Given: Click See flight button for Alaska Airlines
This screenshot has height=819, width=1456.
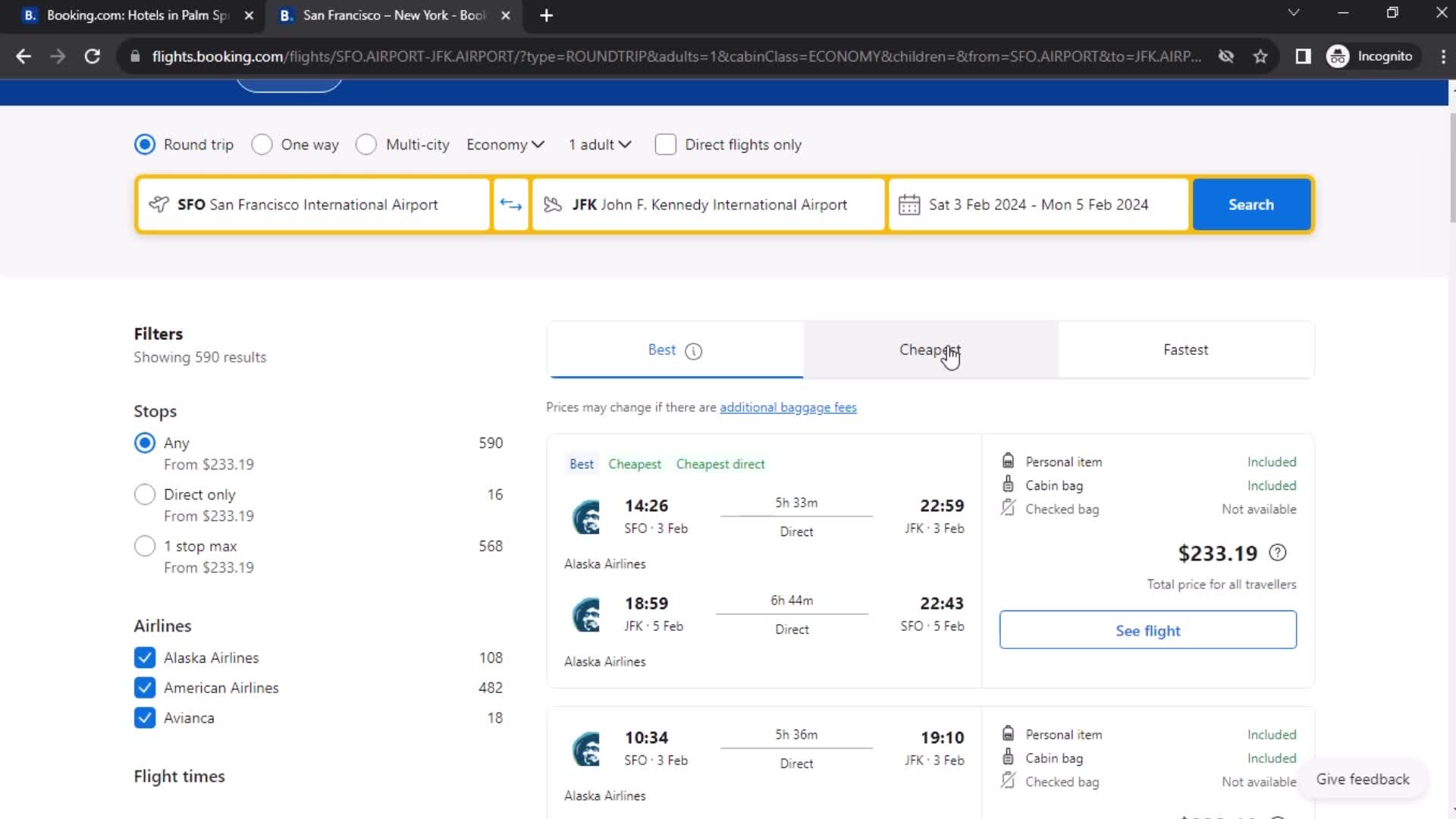Looking at the screenshot, I should (1148, 630).
